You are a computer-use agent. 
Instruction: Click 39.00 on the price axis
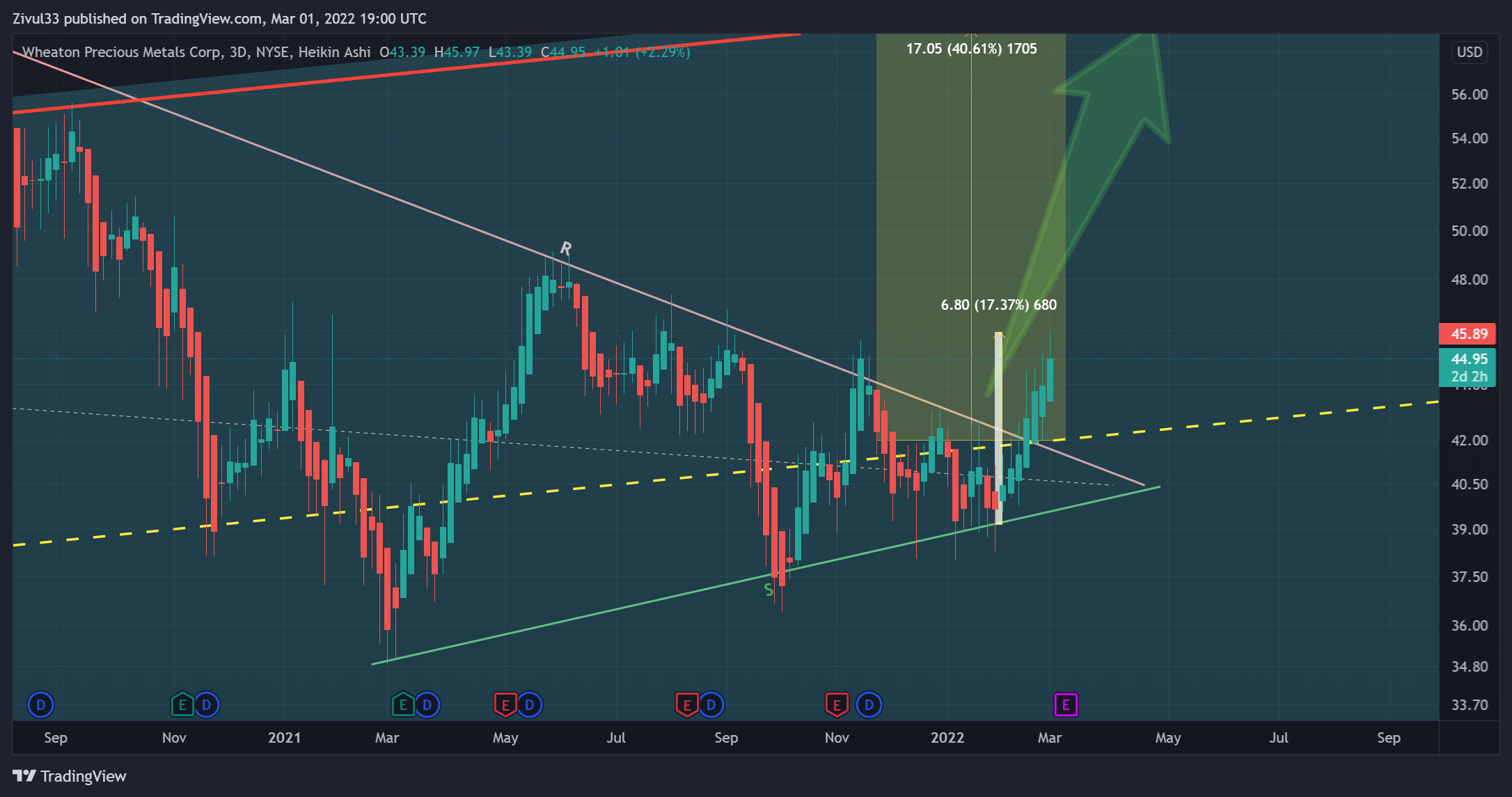(x=1470, y=530)
